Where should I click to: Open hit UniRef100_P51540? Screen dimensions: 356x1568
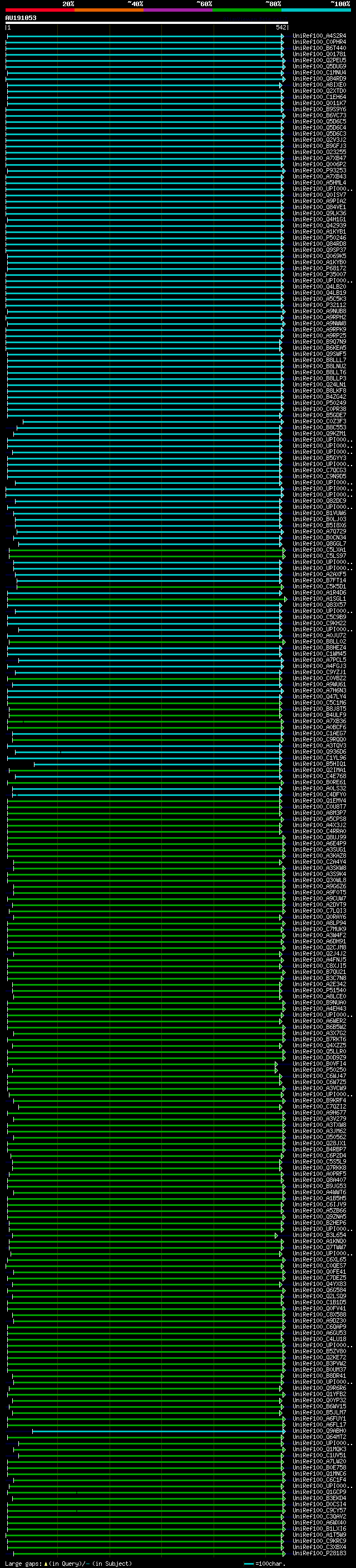click(319, 990)
